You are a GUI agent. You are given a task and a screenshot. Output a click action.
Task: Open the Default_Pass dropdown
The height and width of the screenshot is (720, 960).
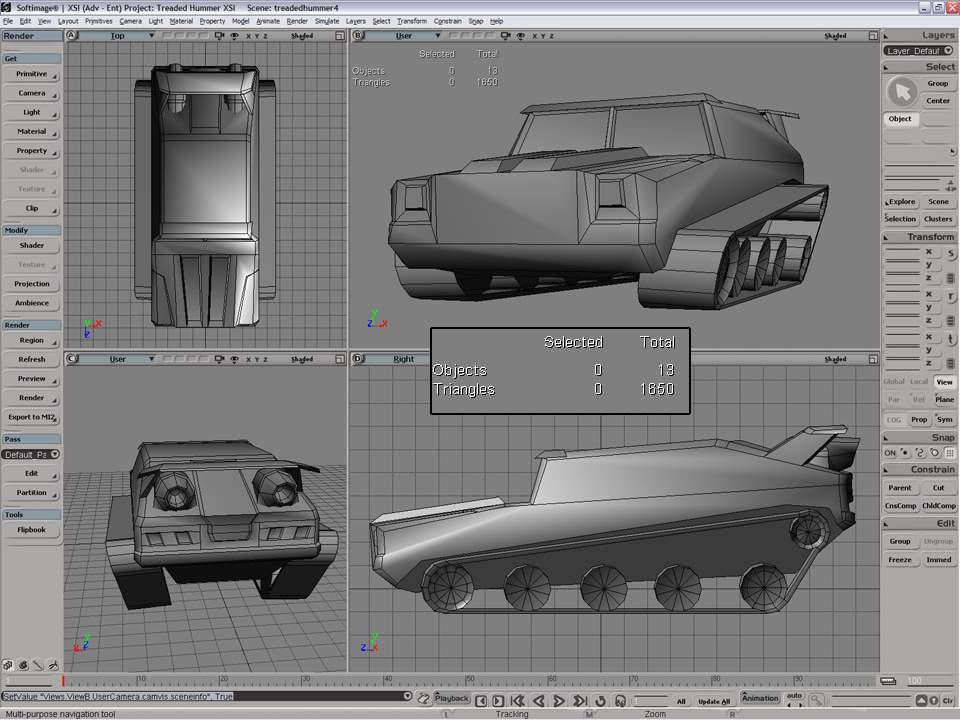(31, 455)
